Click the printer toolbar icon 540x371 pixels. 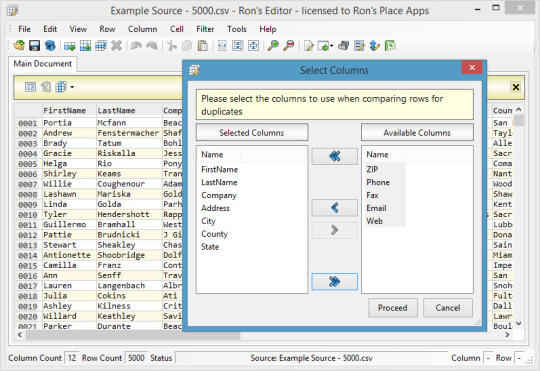(343, 45)
